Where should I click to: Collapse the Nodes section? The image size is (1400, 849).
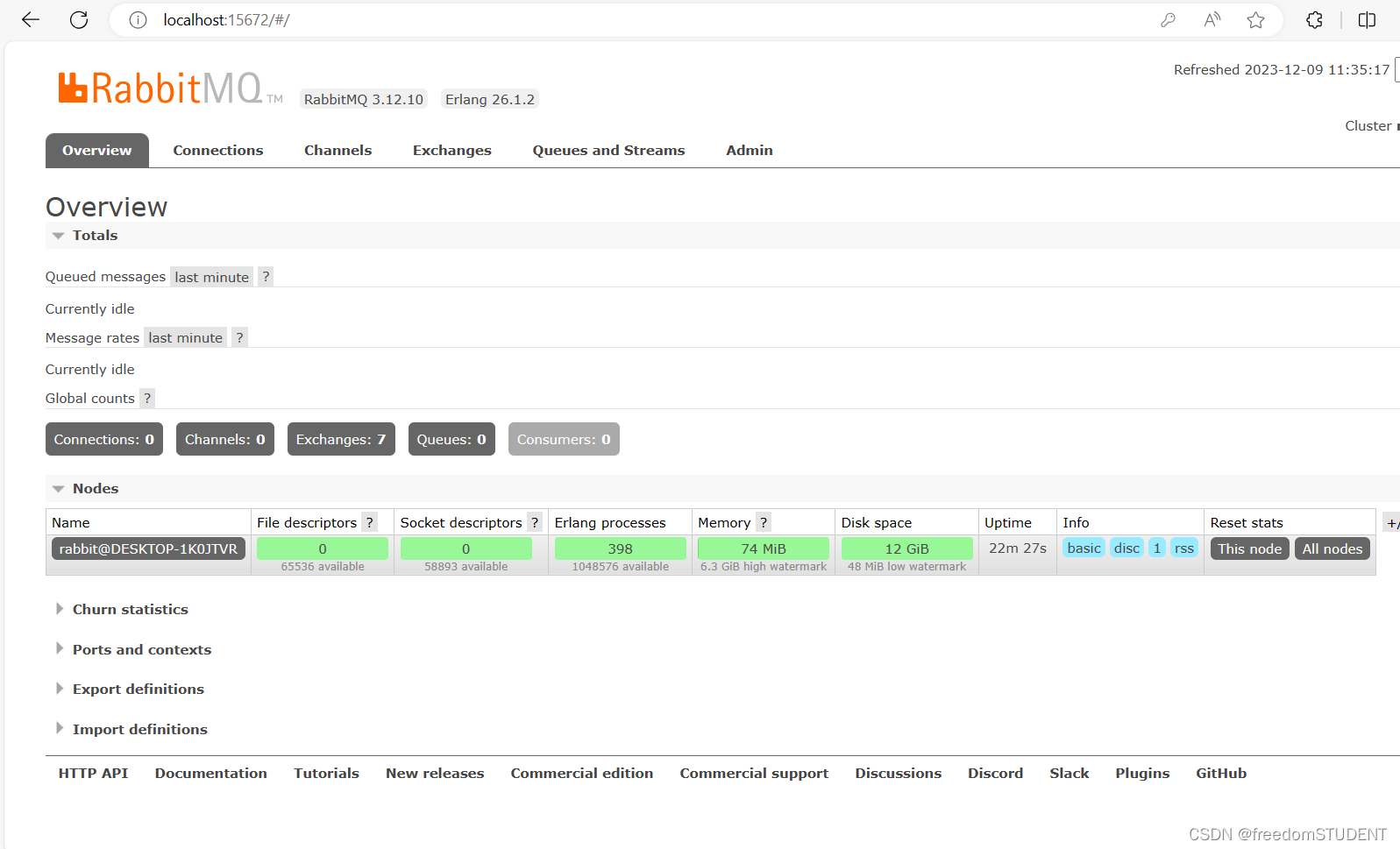pyautogui.click(x=85, y=489)
